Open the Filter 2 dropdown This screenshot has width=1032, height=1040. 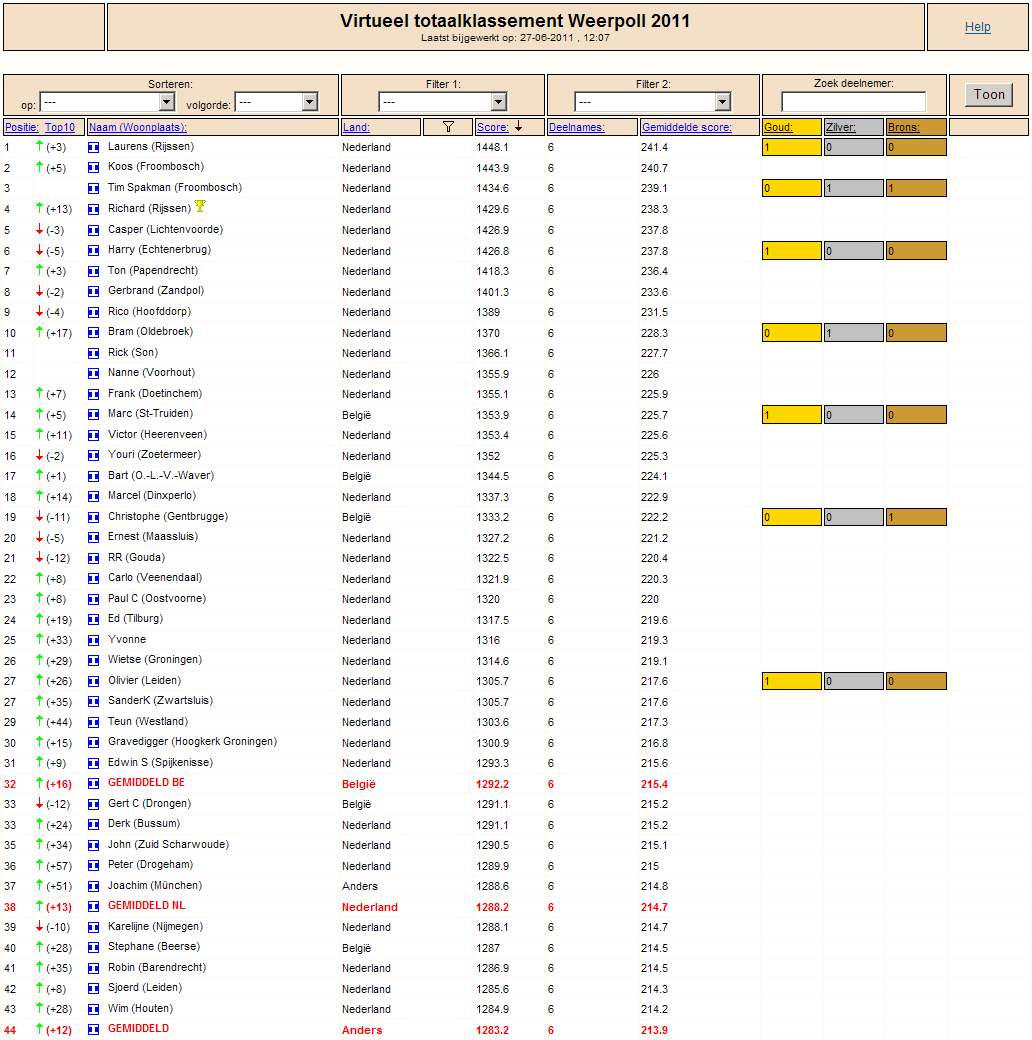[653, 102]
